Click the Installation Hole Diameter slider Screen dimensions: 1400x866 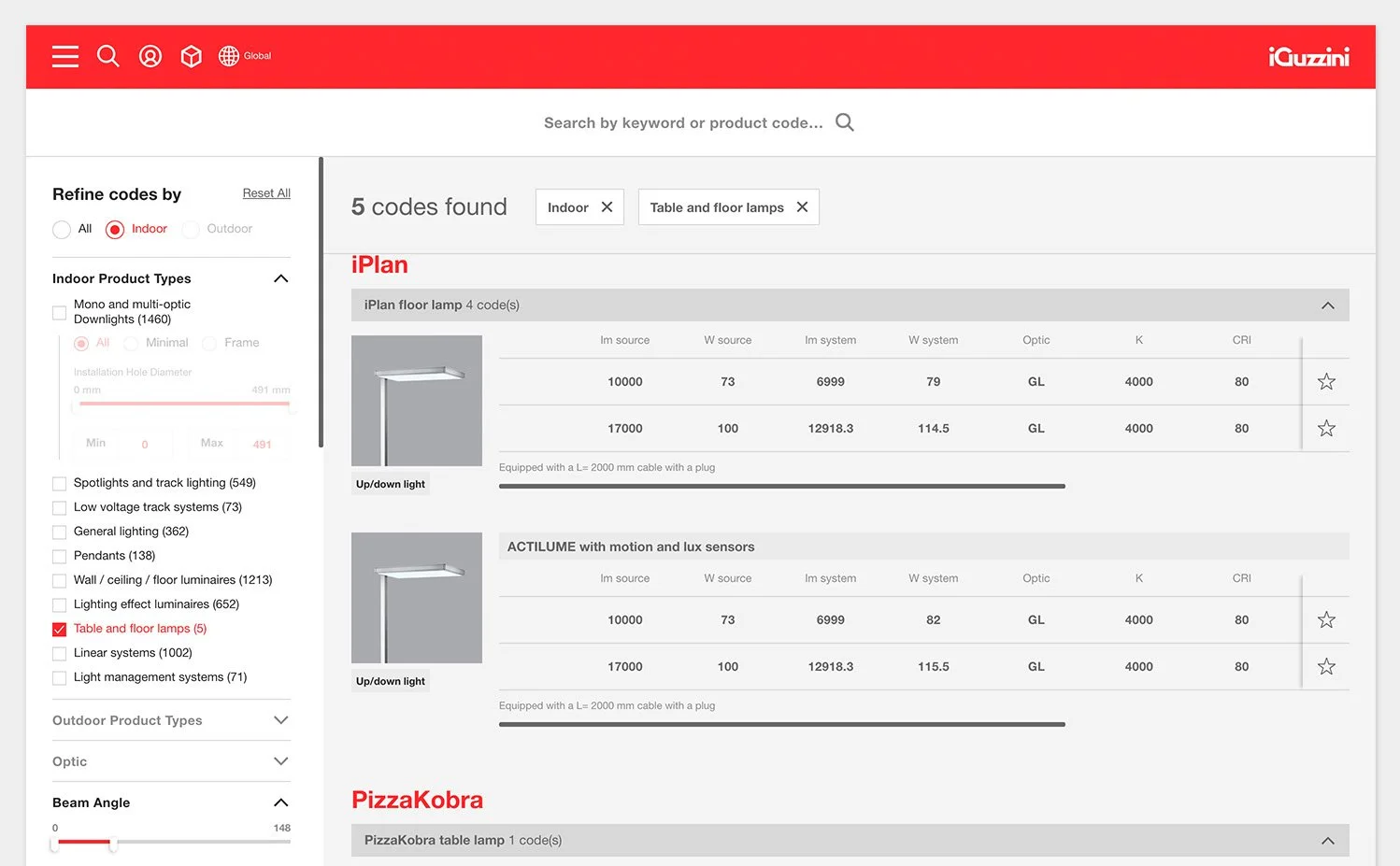tap(183, 405)
